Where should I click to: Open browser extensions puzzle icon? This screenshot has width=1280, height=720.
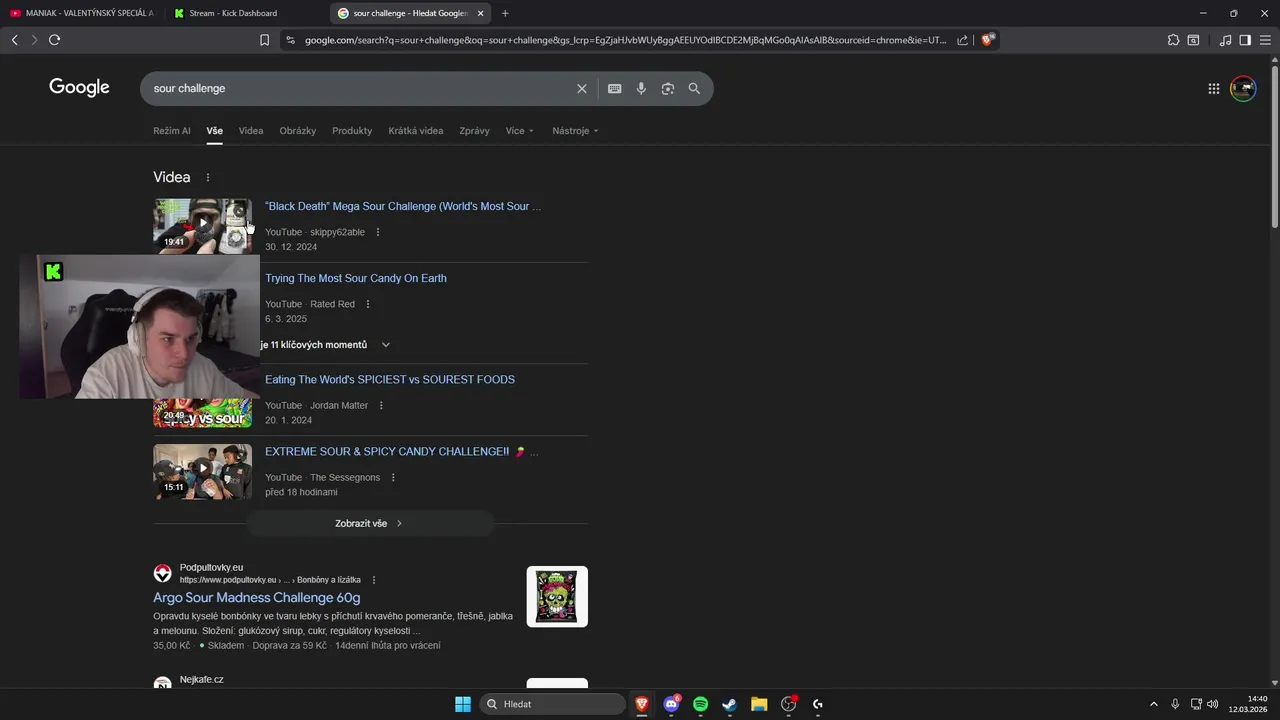tap(1173, 40)
